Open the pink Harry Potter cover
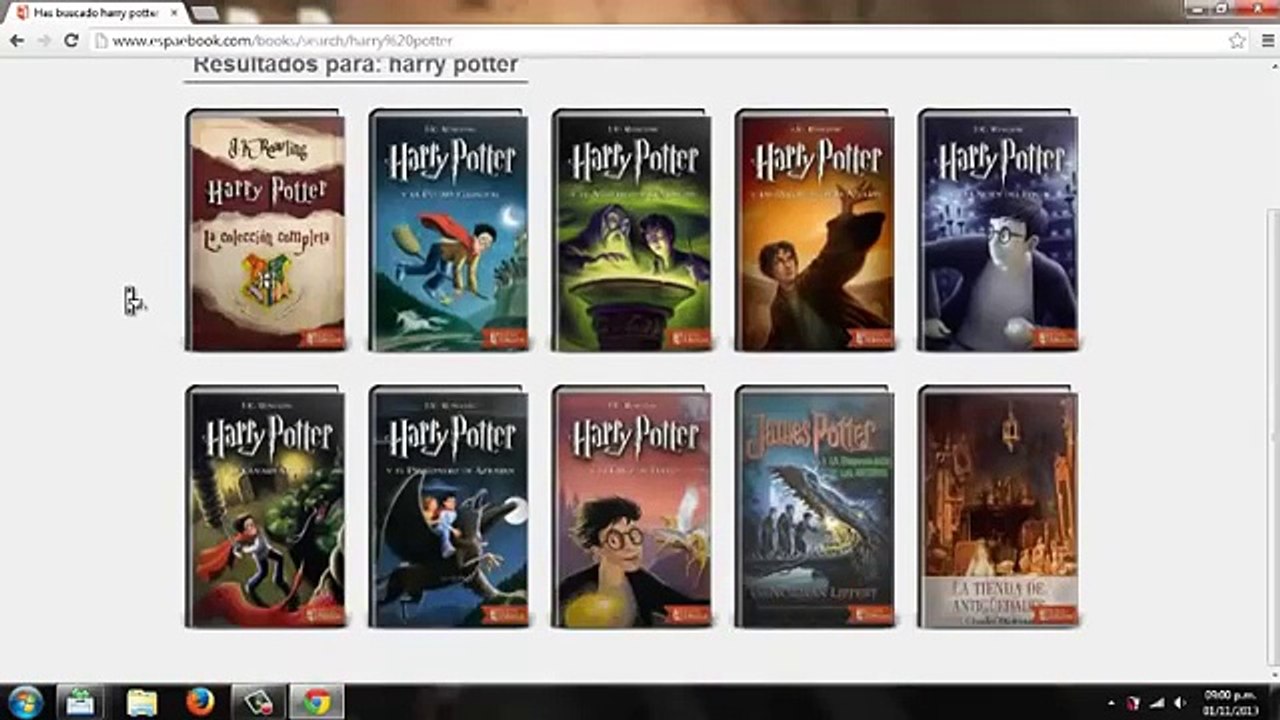Viewport: 1280px width, 720px height. pyautogui.click(x=632, y=507)
